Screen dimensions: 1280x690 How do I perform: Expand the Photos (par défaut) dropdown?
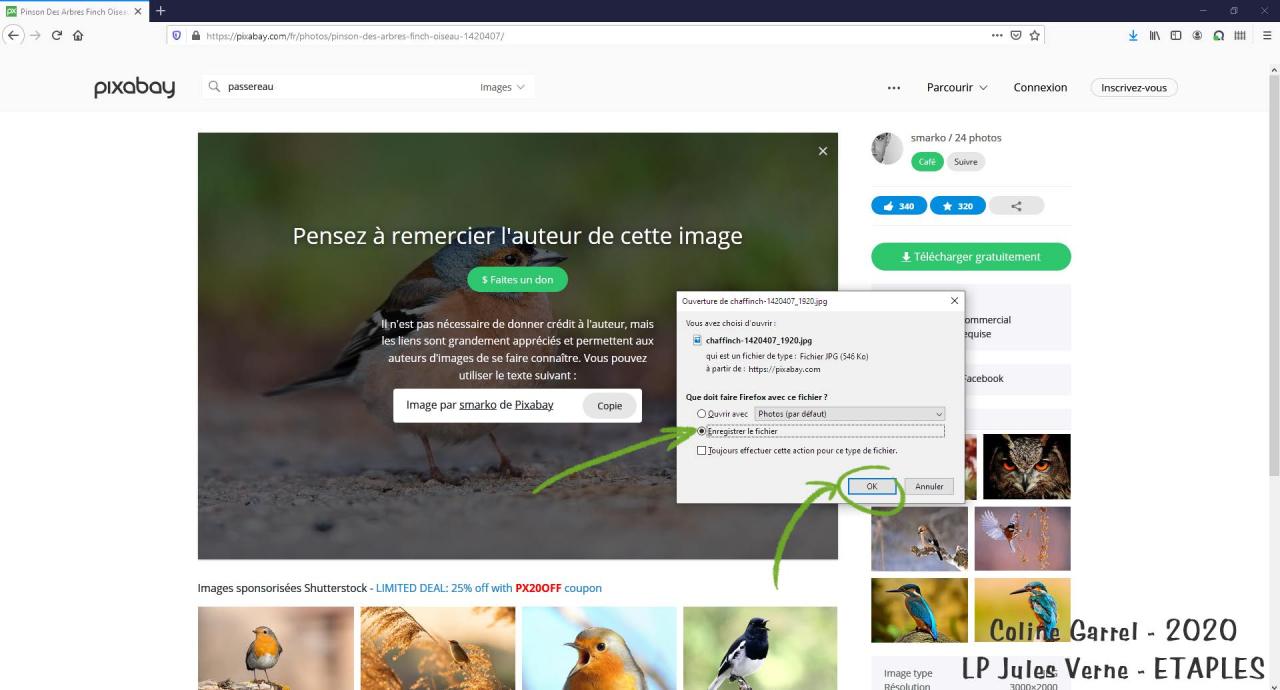coord(850,414)
